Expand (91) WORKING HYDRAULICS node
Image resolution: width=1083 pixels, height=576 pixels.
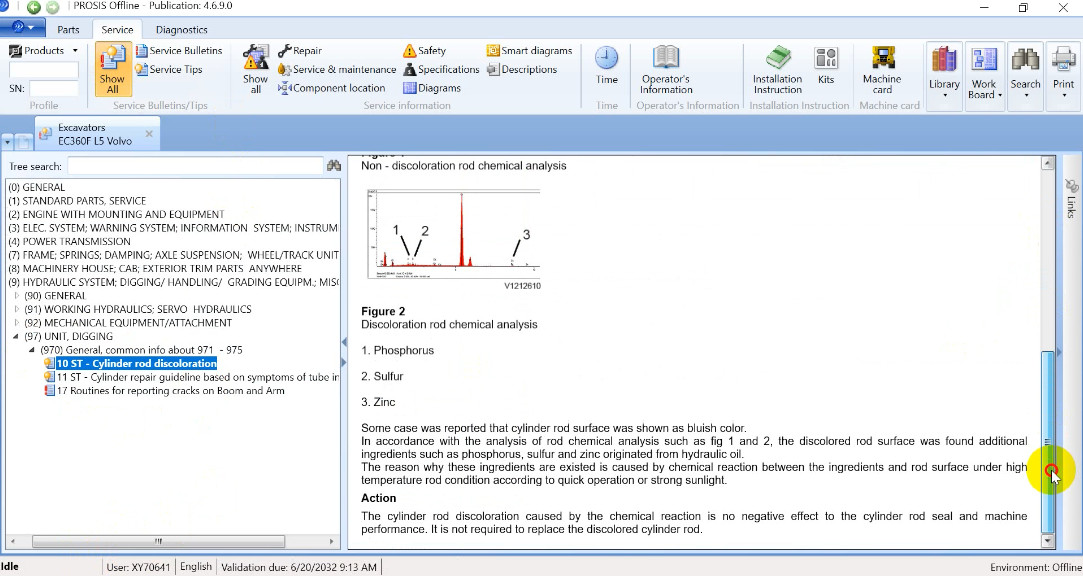point(17,309)
